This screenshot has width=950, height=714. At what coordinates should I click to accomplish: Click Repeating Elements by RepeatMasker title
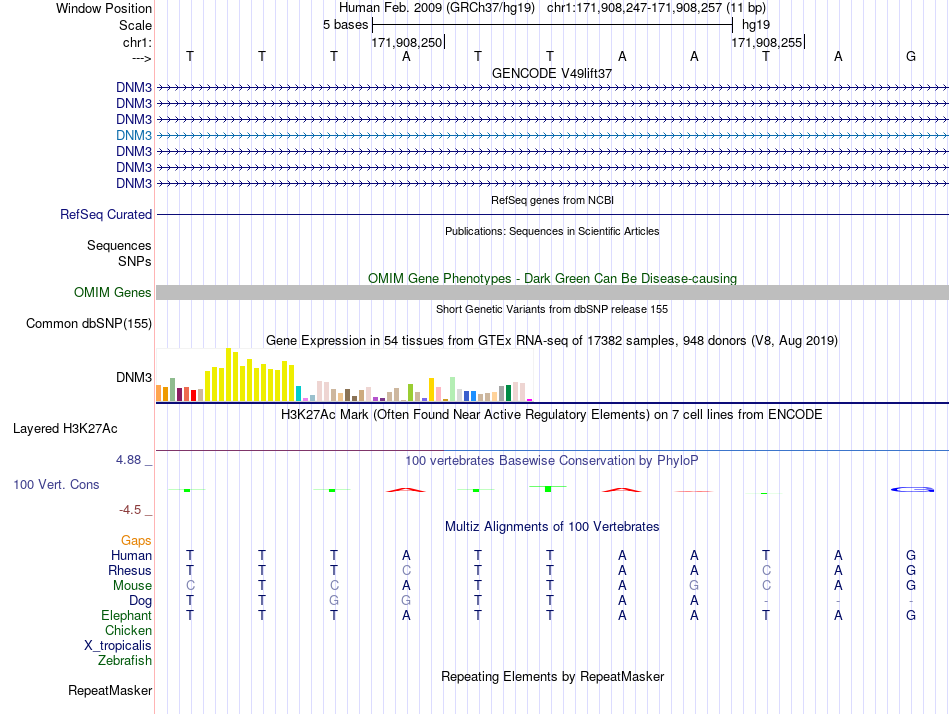[552, 676]
